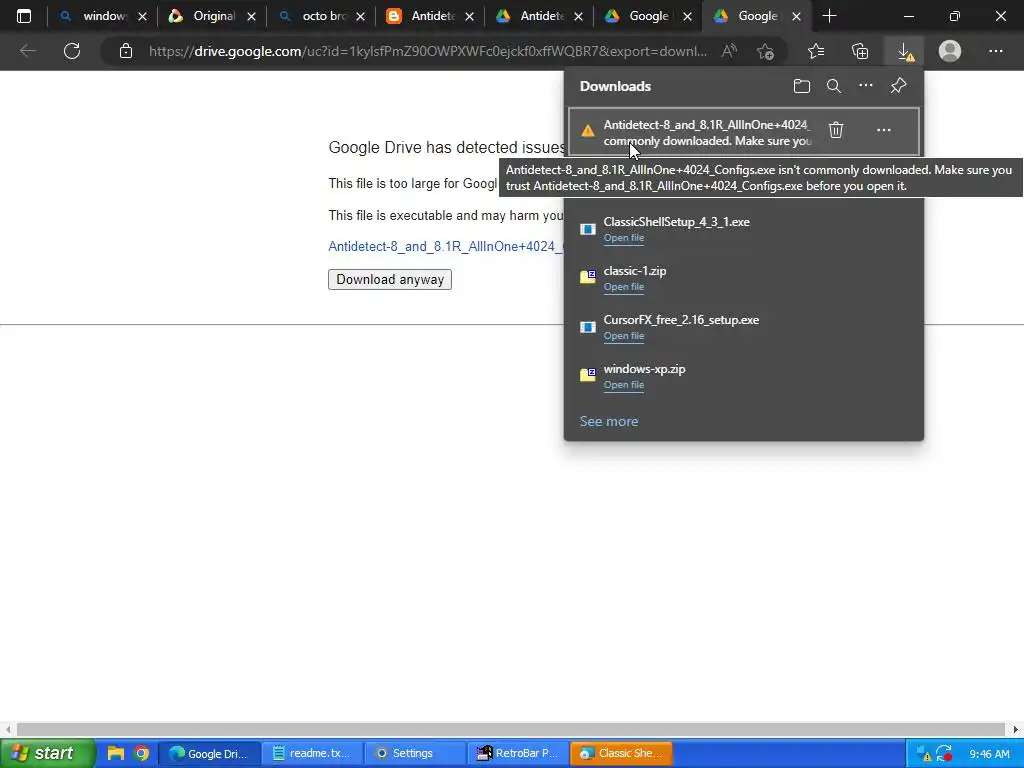
Task: Delete the Antidetect download trash icon
Action: pyautogui.click(x=836, y=130)
